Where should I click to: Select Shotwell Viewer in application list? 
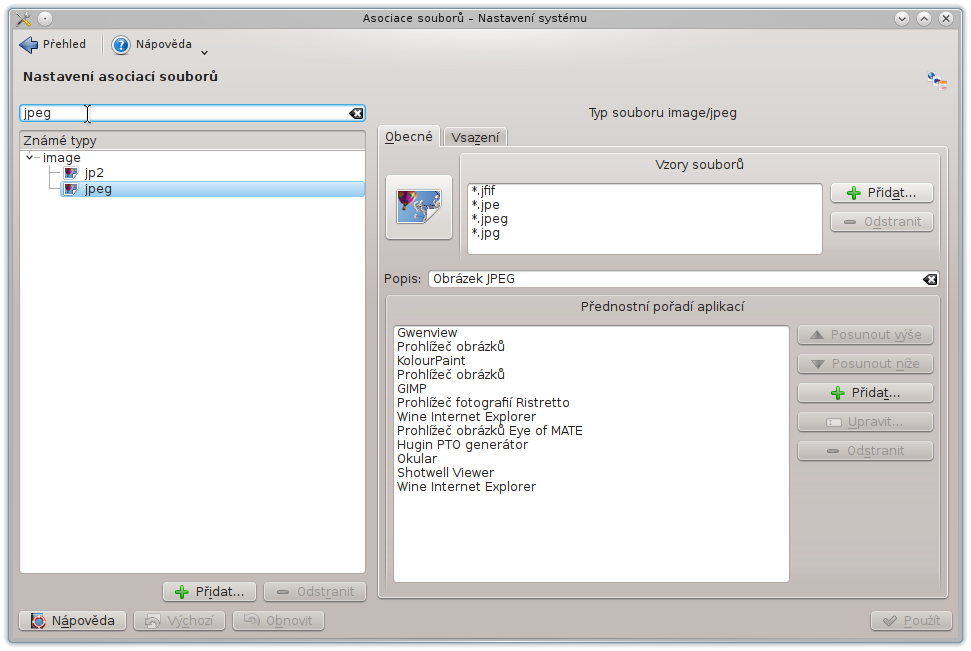pos(445,473)
